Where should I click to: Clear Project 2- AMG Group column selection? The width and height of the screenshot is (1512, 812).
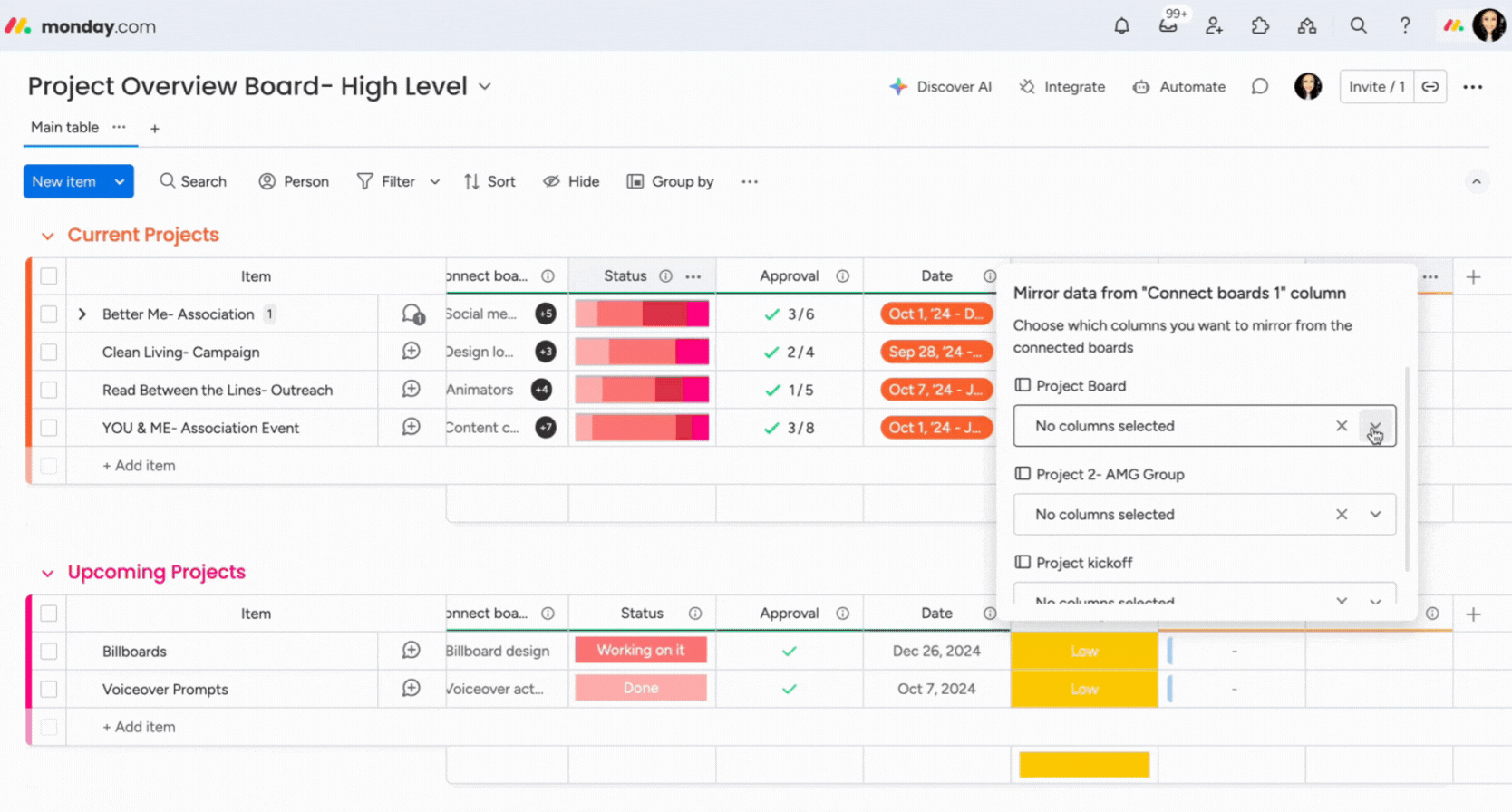(x=1342, y=515)
